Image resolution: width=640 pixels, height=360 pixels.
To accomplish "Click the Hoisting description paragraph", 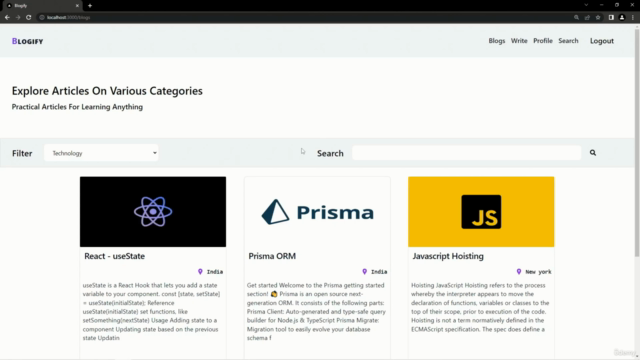I will pos(480,307).
